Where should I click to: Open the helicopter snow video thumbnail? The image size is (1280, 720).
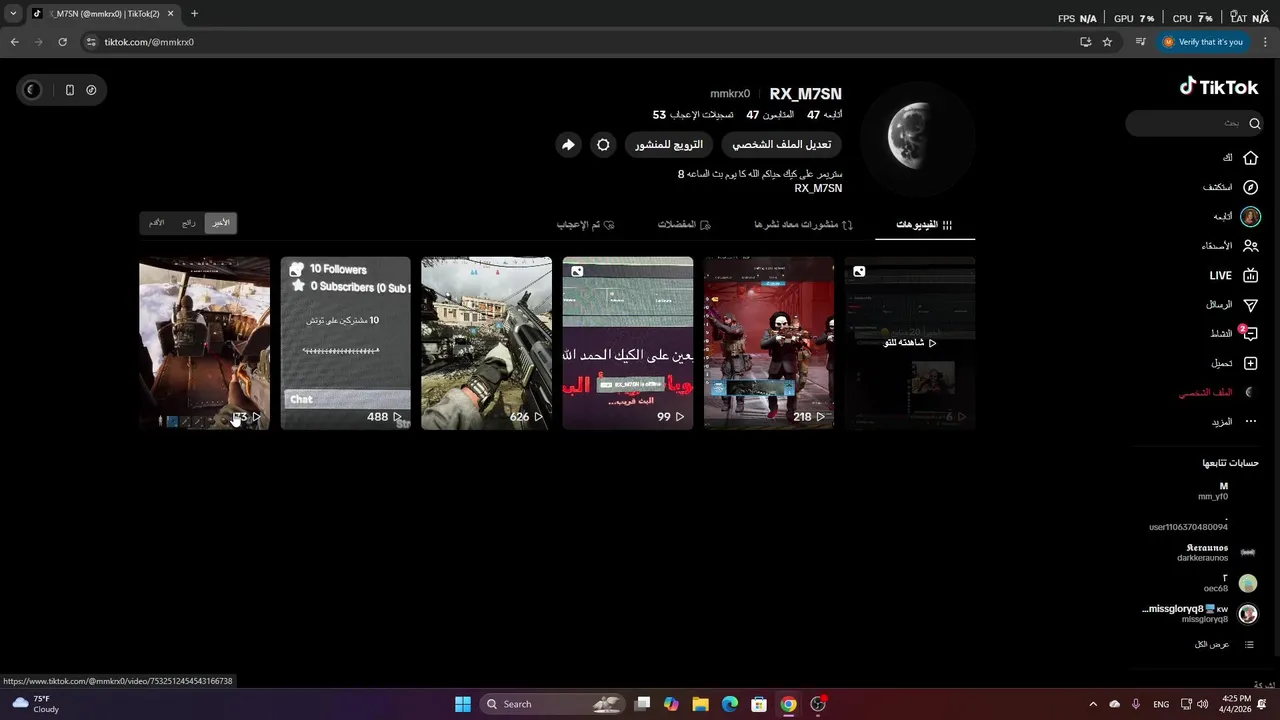click(x=204, y=343)
